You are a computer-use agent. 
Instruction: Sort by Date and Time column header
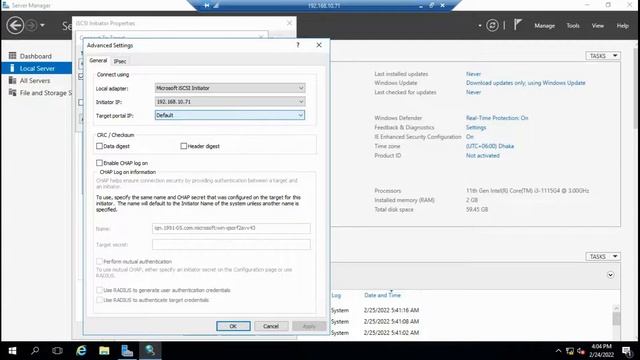click(382, 295)
